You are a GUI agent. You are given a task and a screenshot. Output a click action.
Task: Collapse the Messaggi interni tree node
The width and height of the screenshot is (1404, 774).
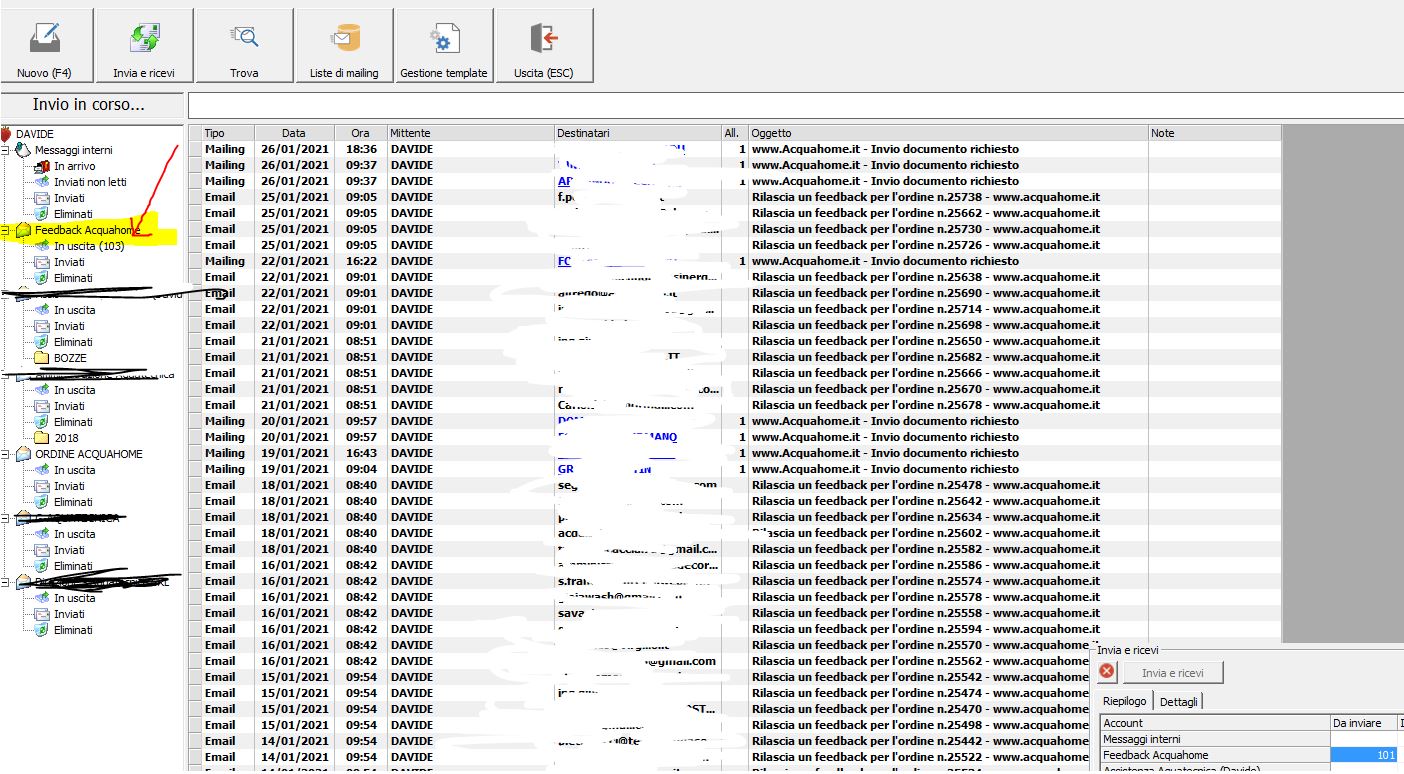pos(5,150)
